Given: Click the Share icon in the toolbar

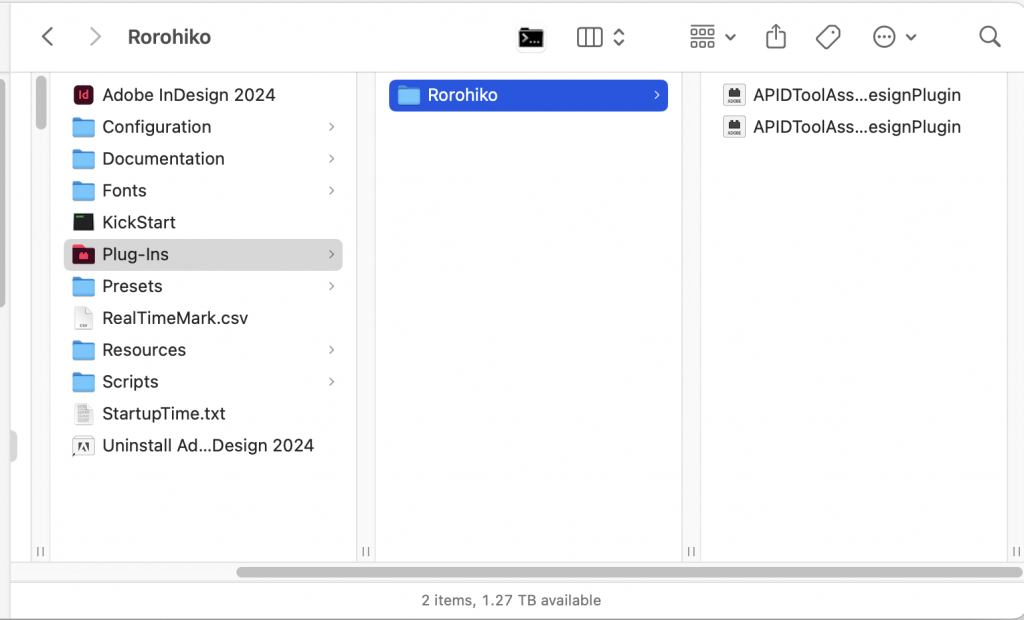Looking at the screenshot, I should click(x=775, y=36).
